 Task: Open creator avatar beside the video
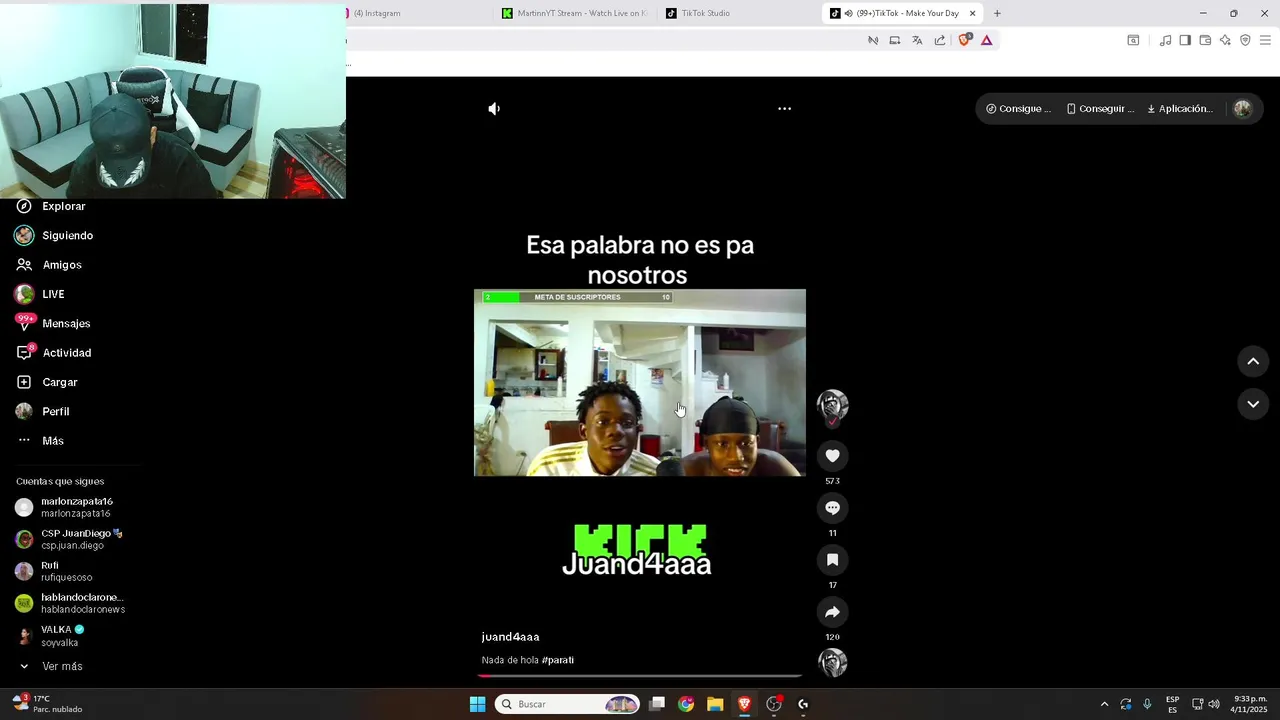point(832,405)
